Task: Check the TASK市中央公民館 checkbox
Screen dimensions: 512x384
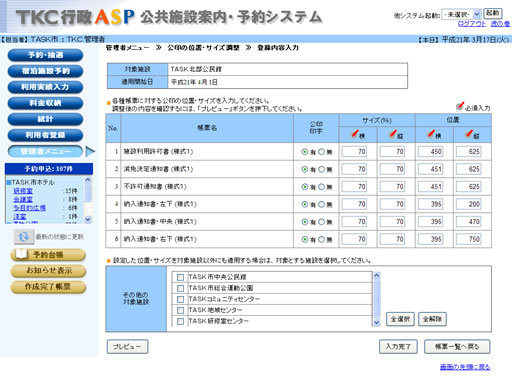Action: [180, 277]
